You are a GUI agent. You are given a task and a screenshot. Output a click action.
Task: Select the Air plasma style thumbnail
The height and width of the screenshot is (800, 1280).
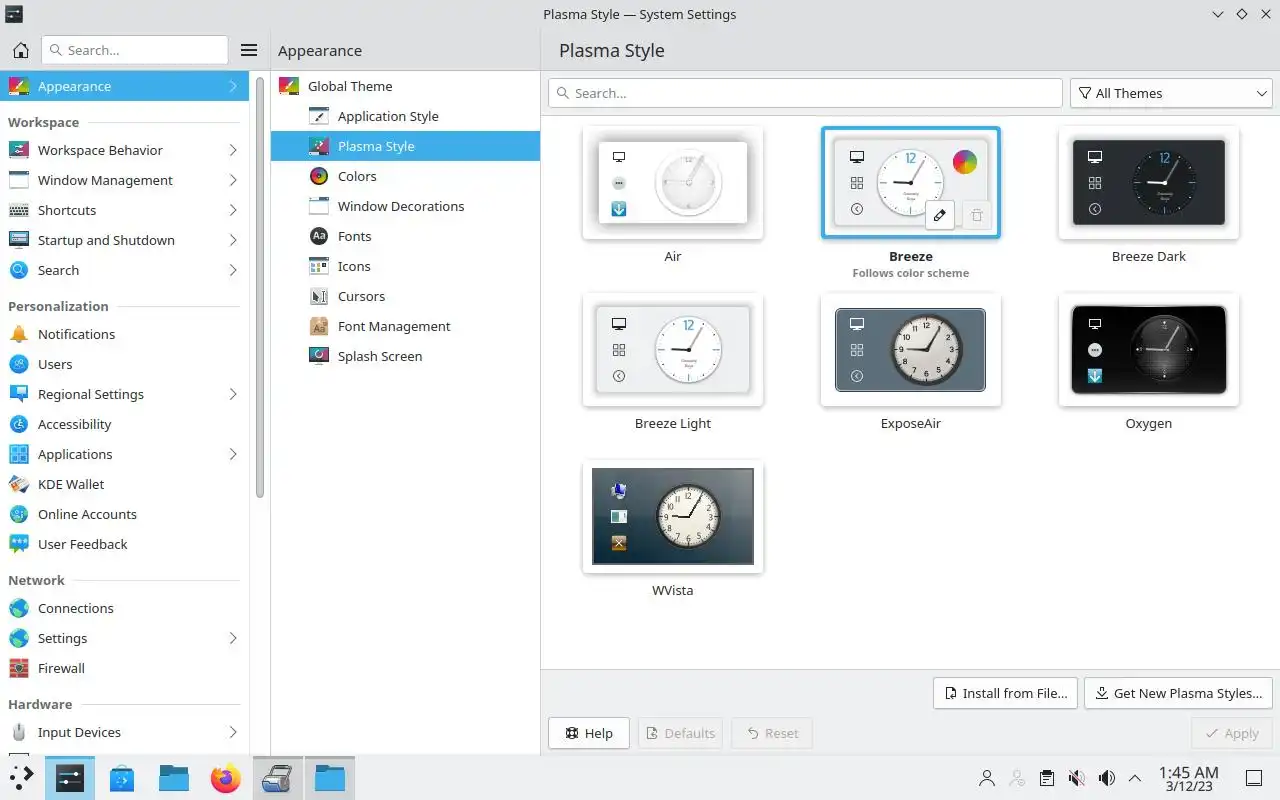[673, 183]
